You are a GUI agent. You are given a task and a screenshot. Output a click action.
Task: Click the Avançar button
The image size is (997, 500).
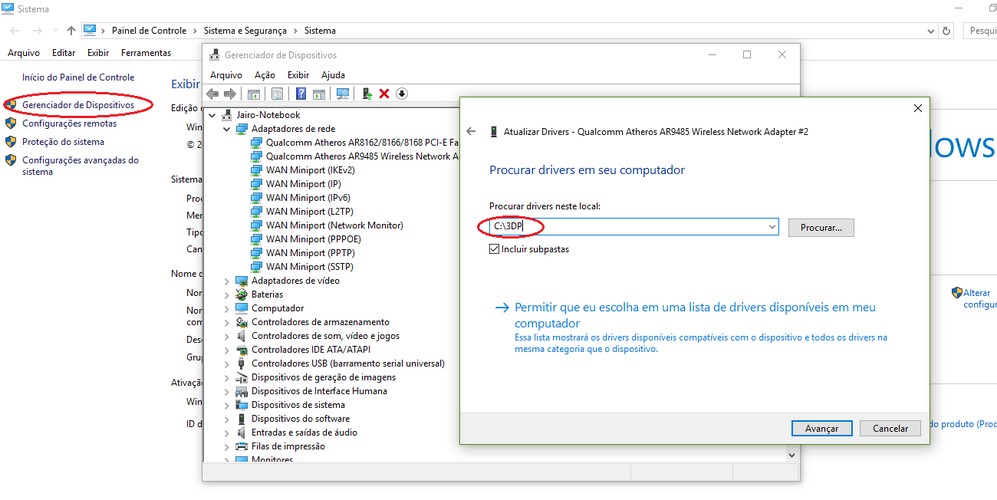pos(822,428)
